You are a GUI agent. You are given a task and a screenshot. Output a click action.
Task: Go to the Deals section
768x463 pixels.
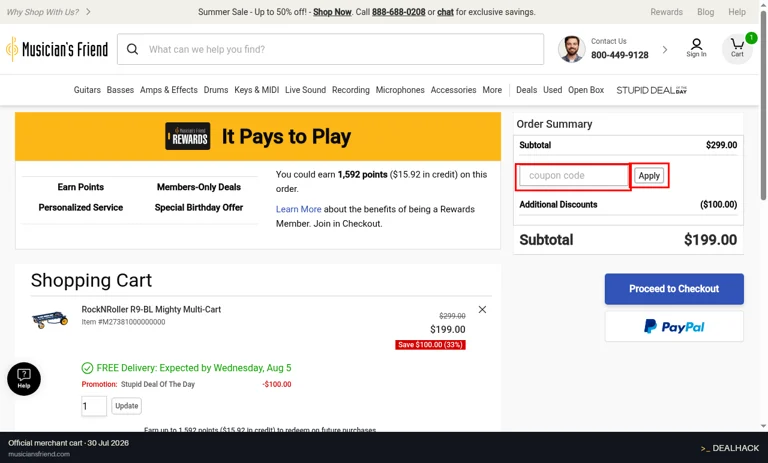point(527,90)
